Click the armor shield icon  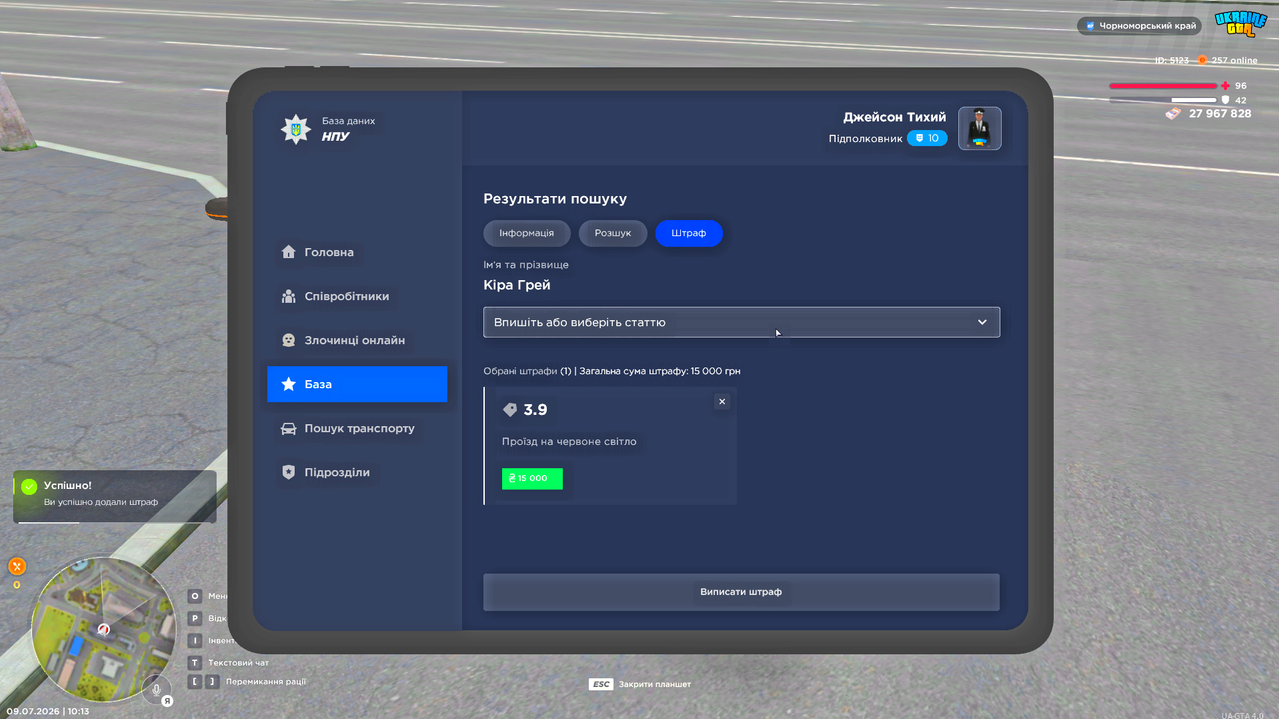(x=1225, y=100)
